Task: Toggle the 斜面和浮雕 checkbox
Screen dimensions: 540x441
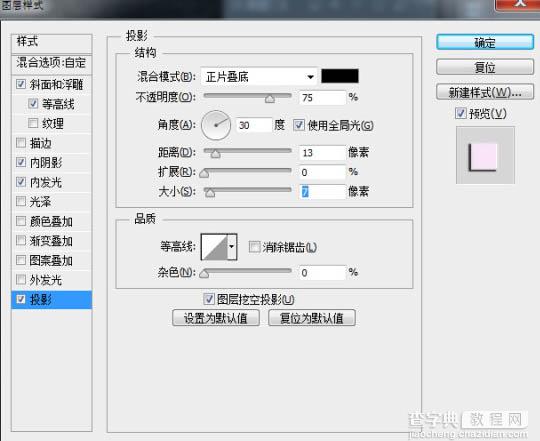Action: (21, 84)
